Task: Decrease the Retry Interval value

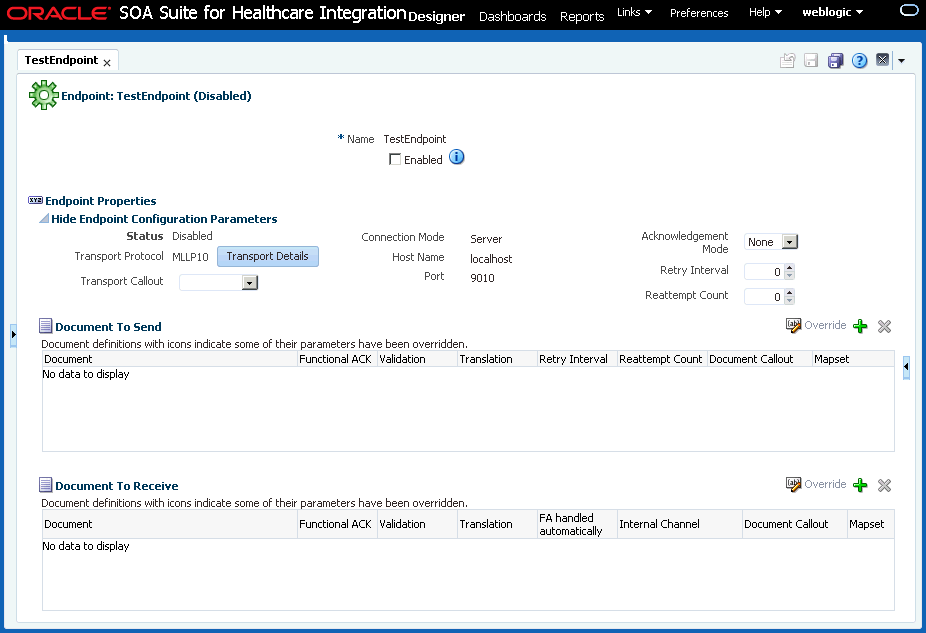Action: (790, 276)
